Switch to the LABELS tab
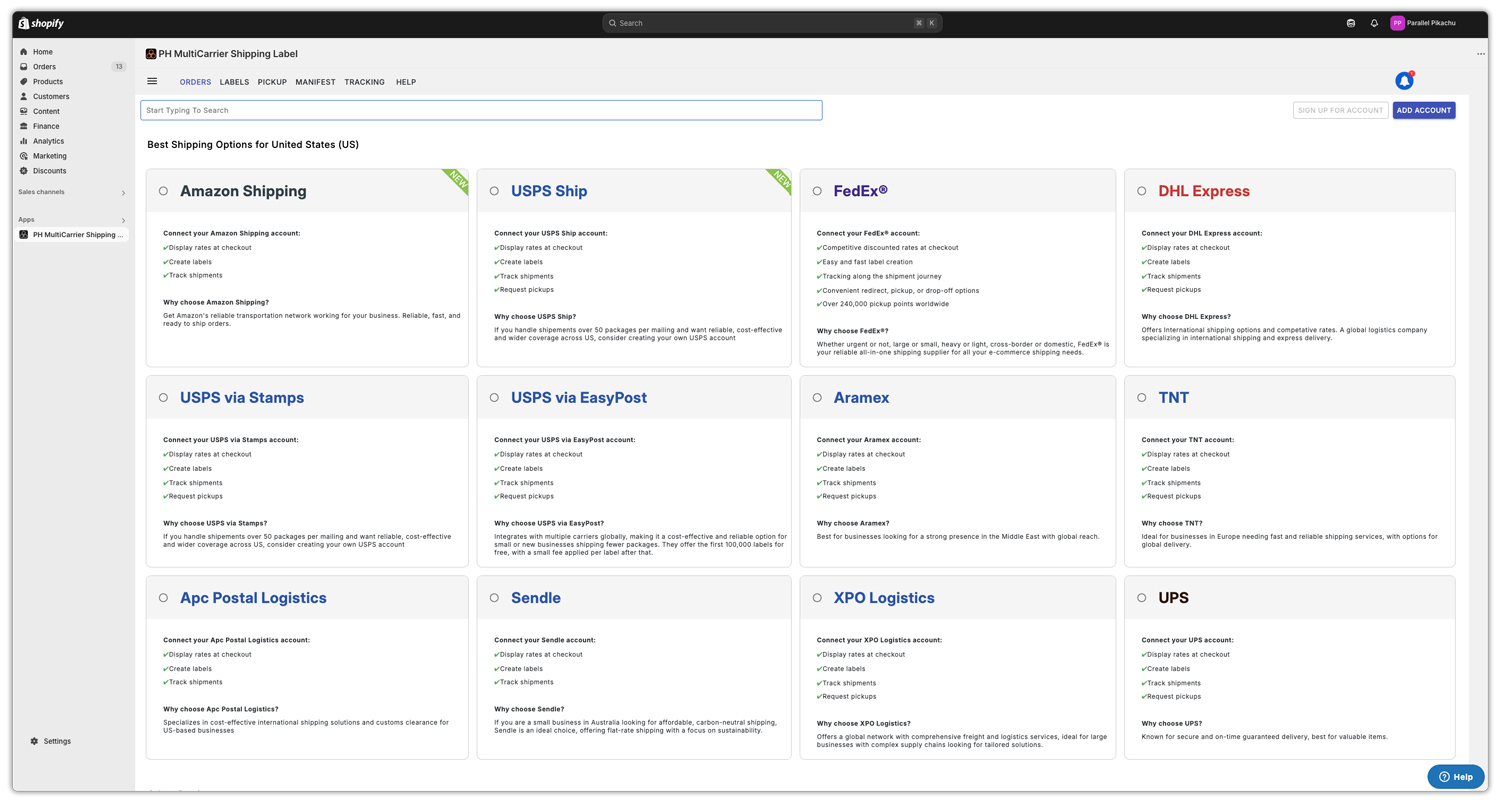The height and width of the screenshot is (803, 1500). [234, 82]
